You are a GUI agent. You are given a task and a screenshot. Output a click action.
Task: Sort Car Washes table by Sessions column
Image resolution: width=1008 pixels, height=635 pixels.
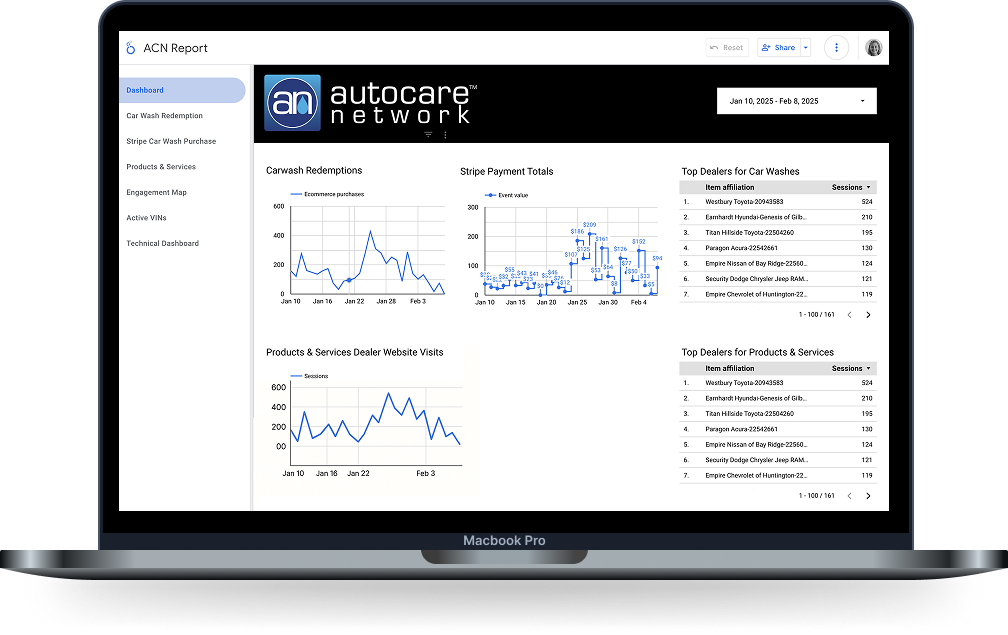coord(850,187)
